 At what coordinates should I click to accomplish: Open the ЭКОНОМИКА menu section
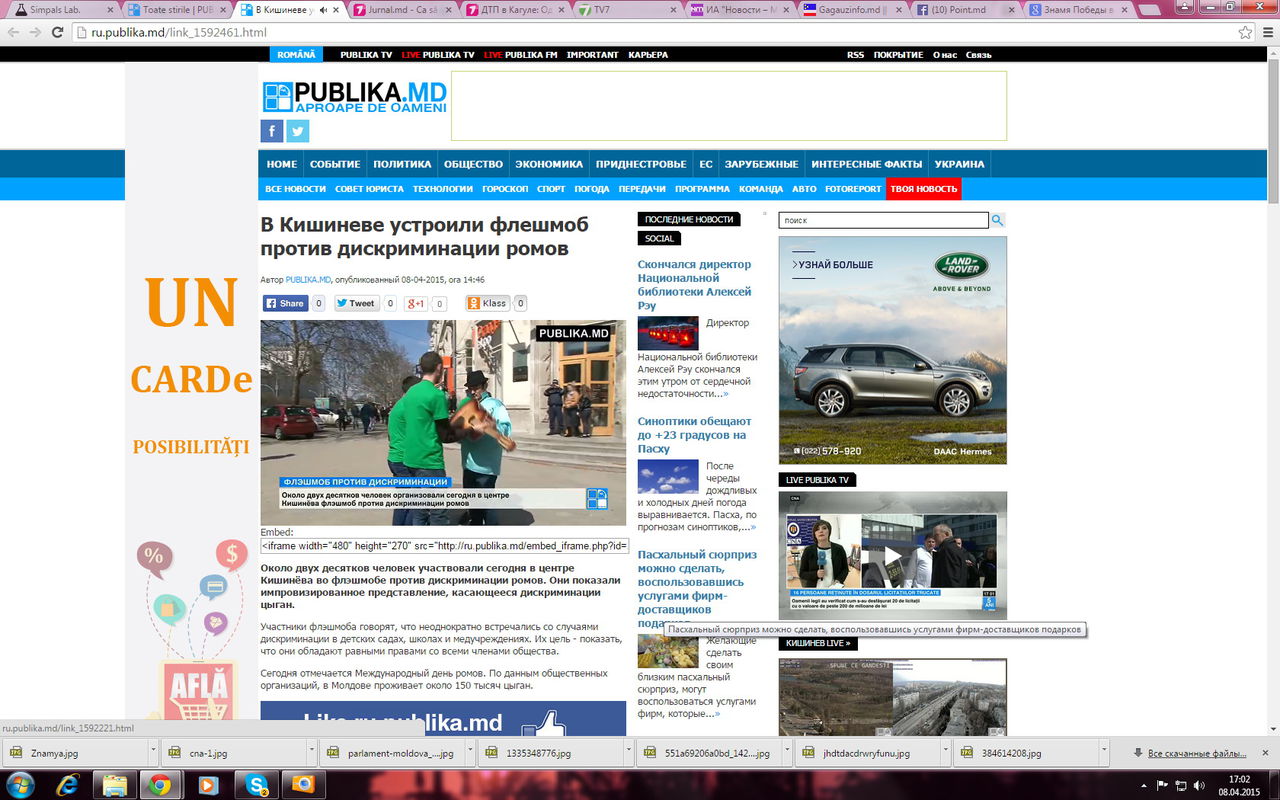tap(549, 164)
